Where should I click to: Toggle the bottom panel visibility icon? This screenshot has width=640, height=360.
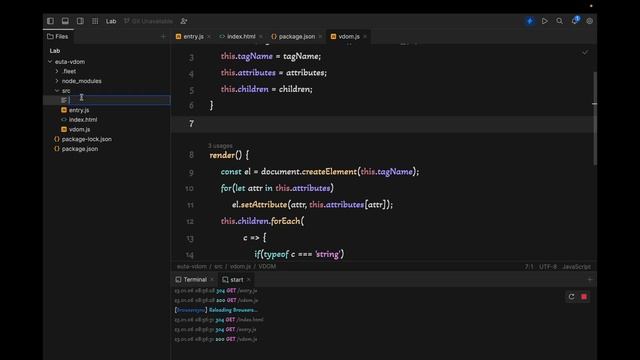point(65,21)
